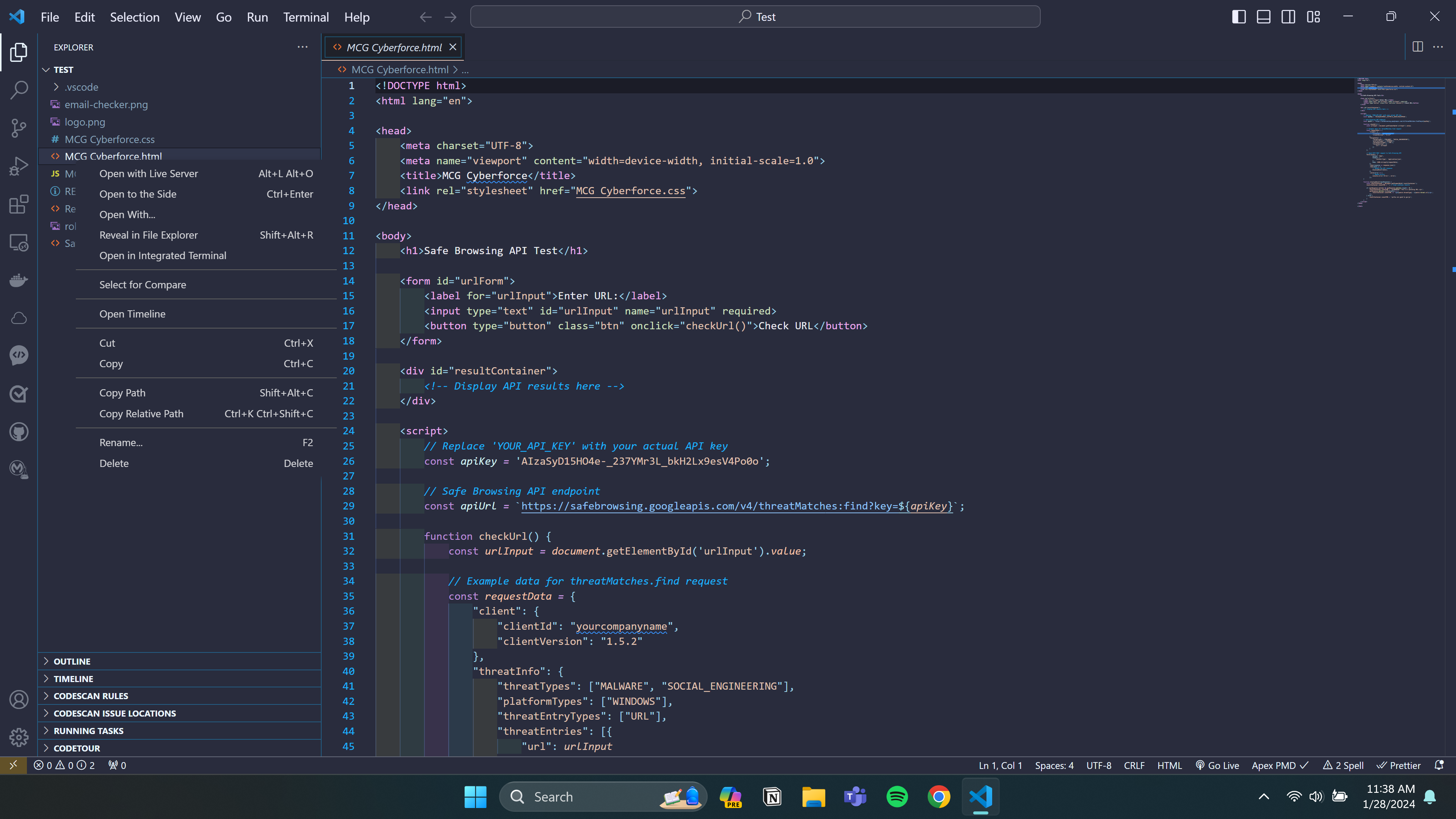
Task: Open the Docker view icon
Action: pos(19,280)
